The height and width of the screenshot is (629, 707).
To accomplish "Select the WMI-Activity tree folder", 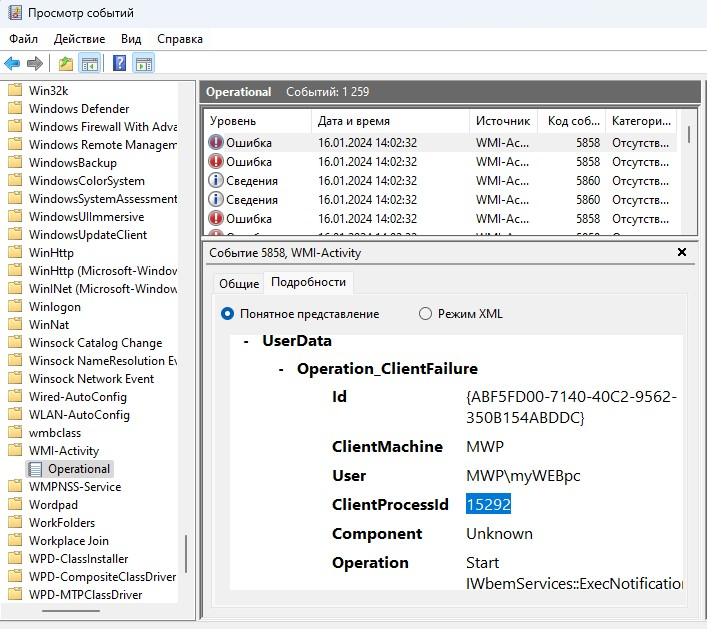I will (64, 450).
